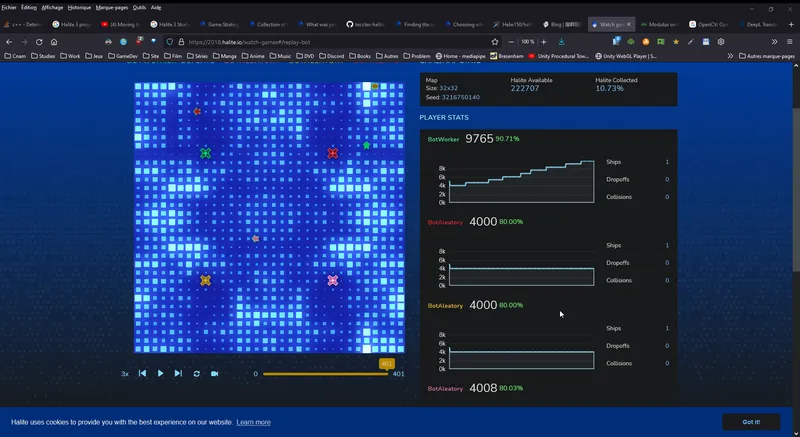The width and height of the screenshot is (800, 437).
Task: Expand hidden bookmarks with chevron
Action: click(730, 56)
